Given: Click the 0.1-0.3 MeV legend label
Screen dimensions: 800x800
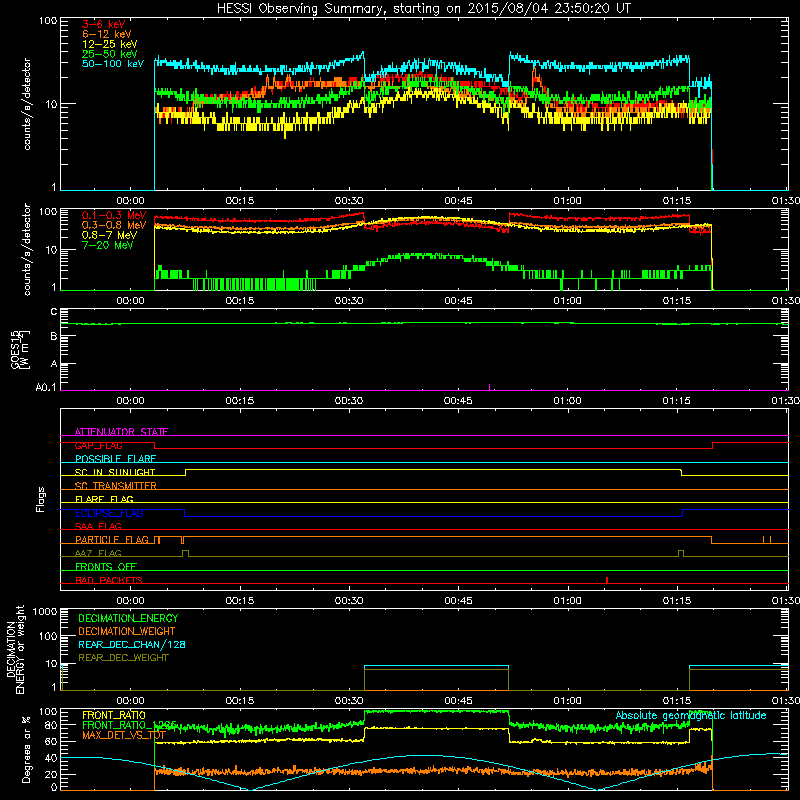Looking at the screenshot, I should (x=114, y=215).
